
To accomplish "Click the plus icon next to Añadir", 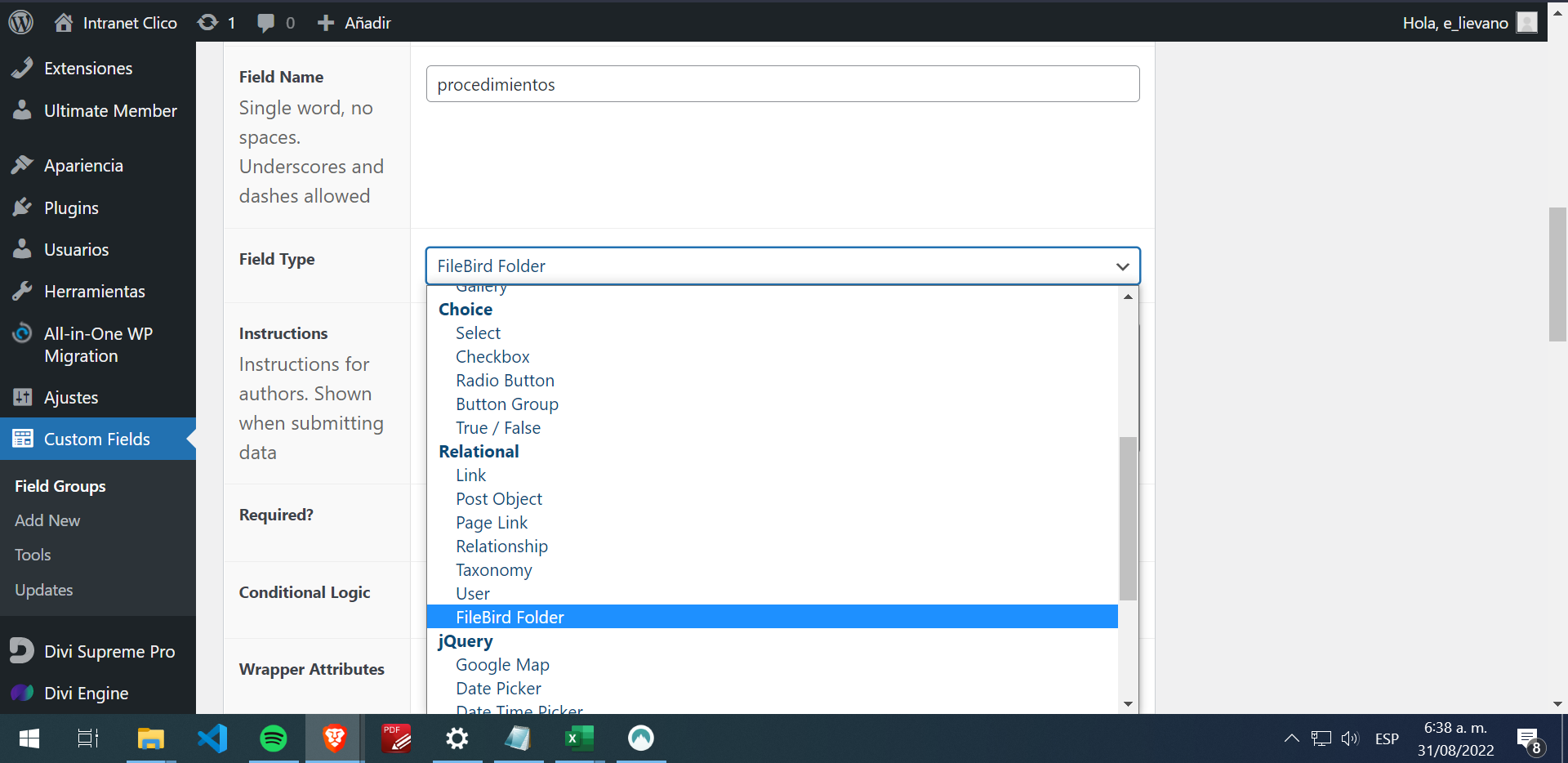I will pos(326,23).
